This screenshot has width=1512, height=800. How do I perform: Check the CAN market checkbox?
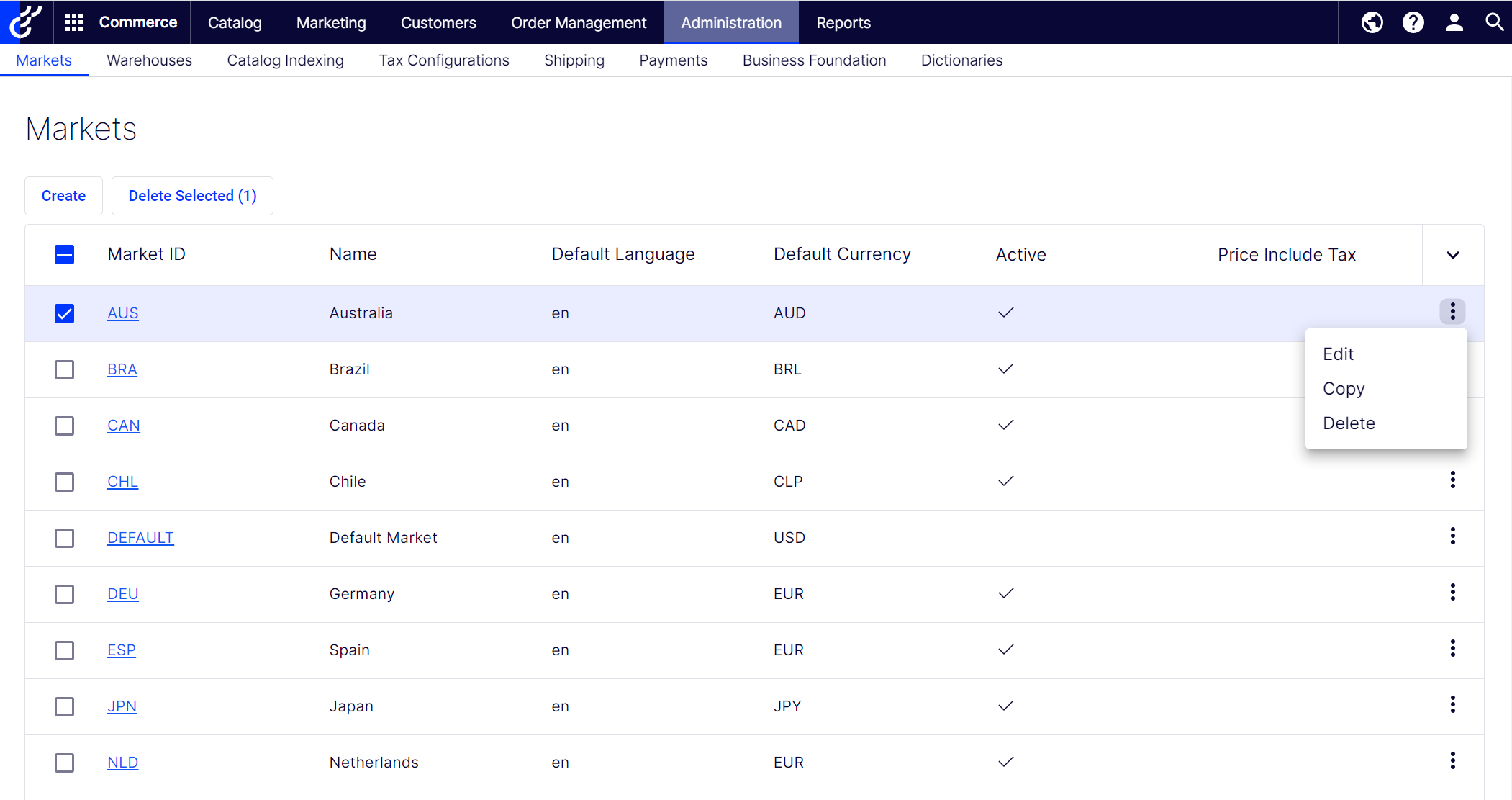pos(64,426)
